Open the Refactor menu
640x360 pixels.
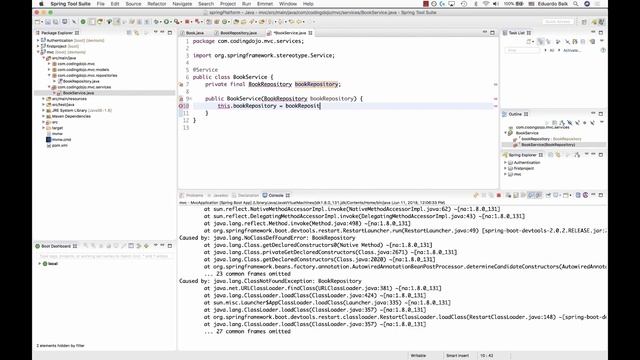pyautogui.click(x=157, y=4)
